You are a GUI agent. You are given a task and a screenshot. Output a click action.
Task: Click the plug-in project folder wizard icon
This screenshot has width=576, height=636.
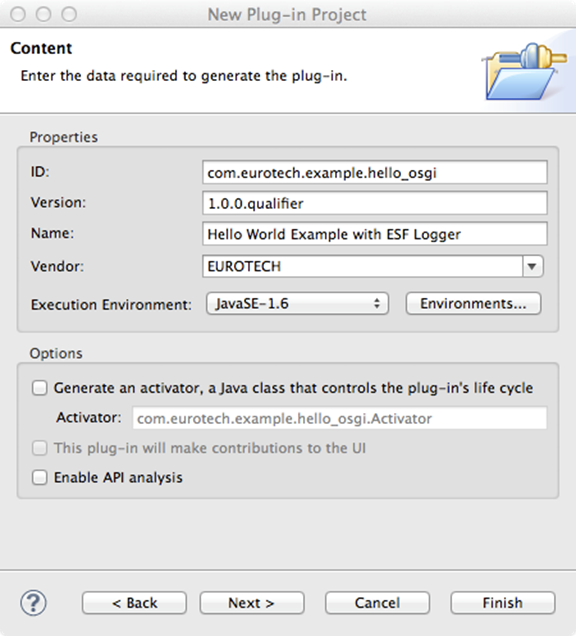(x=525, y=71)
